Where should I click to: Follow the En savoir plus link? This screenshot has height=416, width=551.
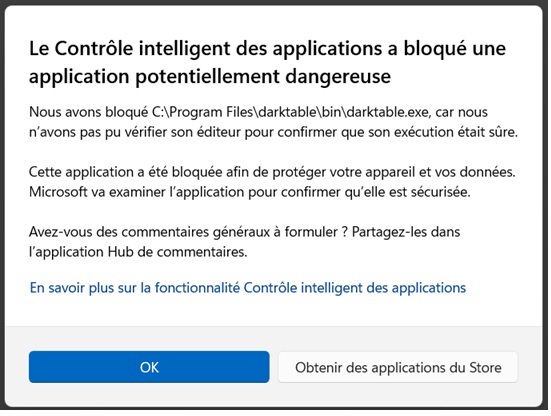[248, 288]
